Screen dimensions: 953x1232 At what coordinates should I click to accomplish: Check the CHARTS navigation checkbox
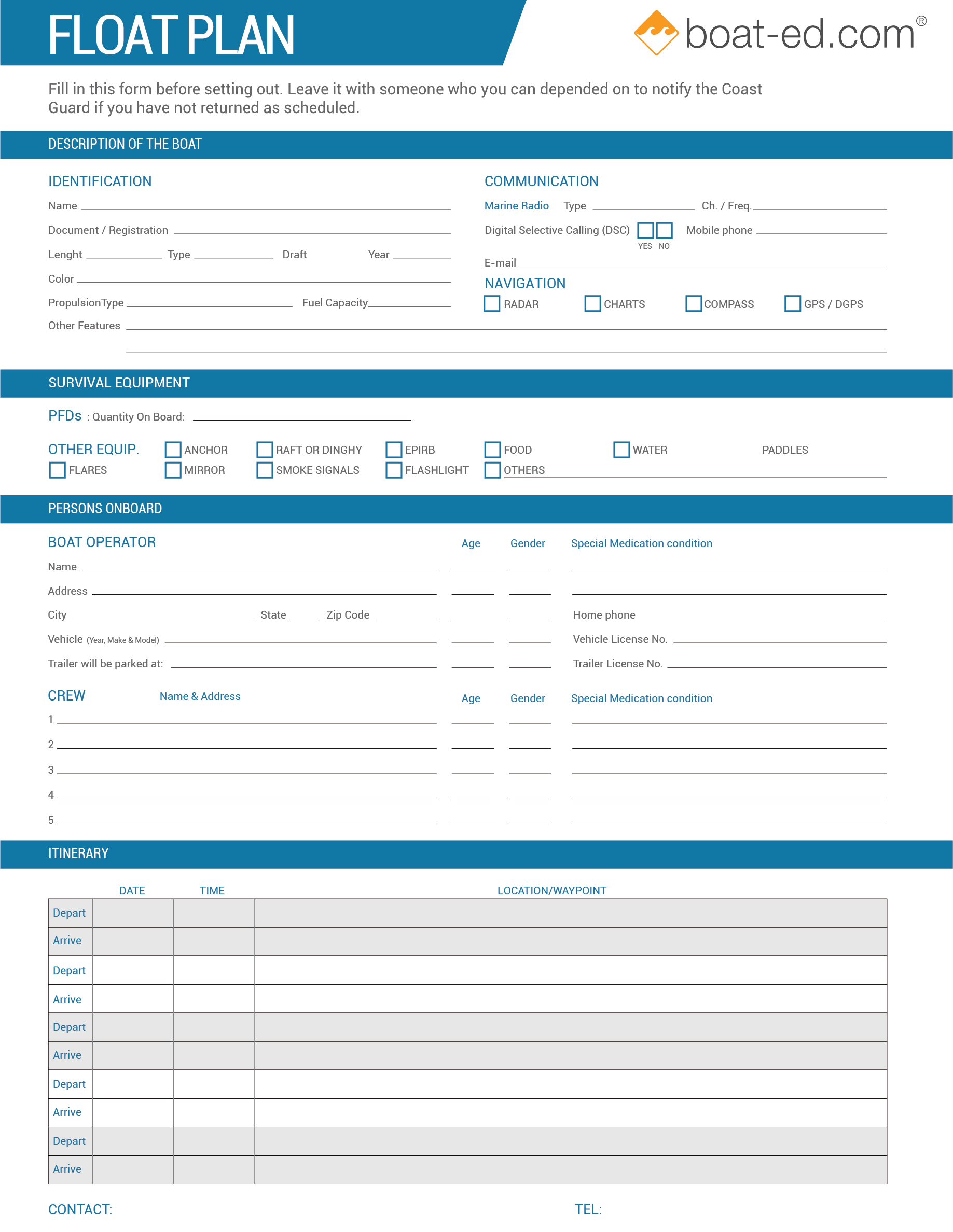tap(592, 304)
